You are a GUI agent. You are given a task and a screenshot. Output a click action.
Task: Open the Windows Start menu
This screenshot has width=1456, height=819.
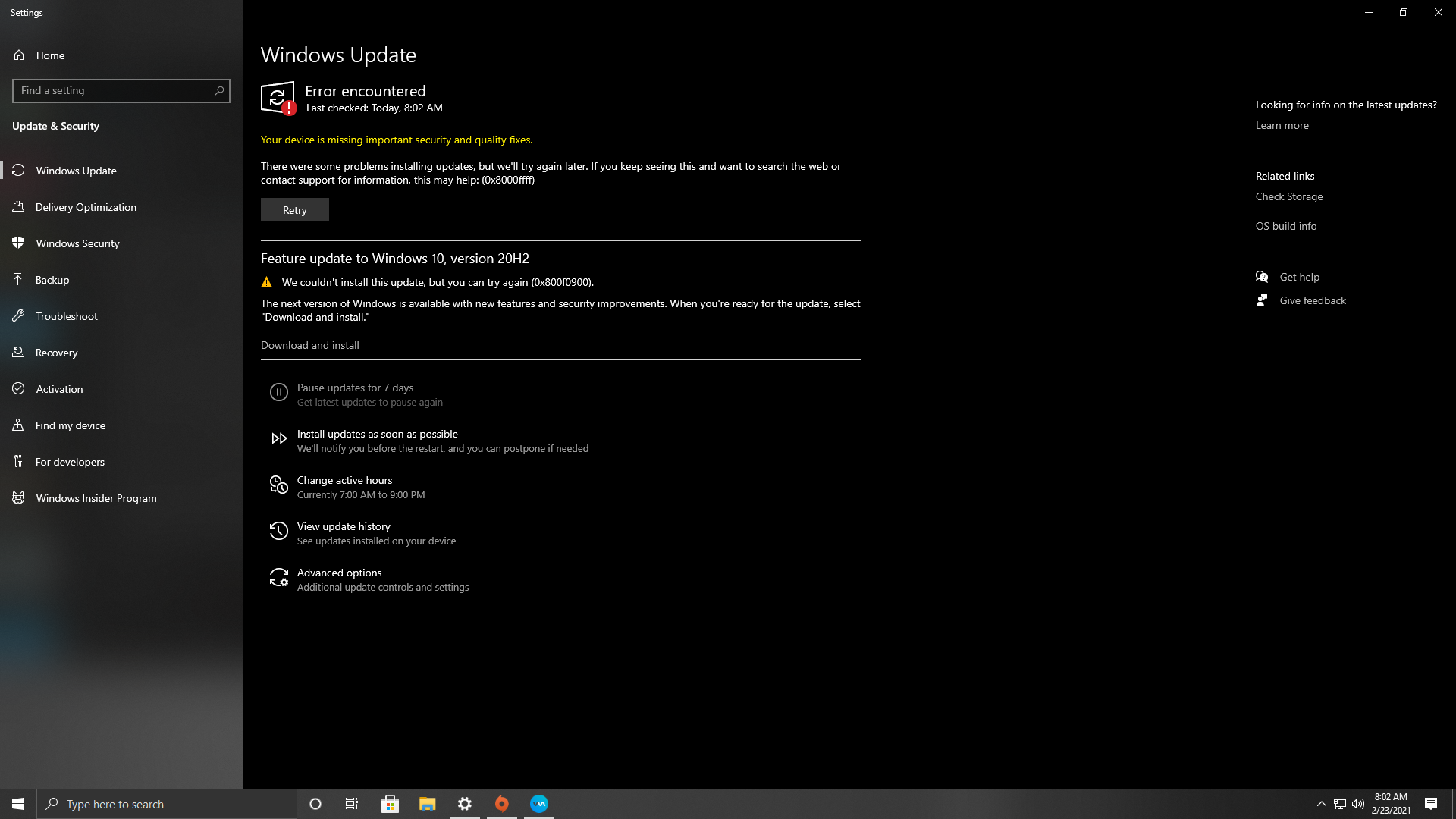coord(18,804)
